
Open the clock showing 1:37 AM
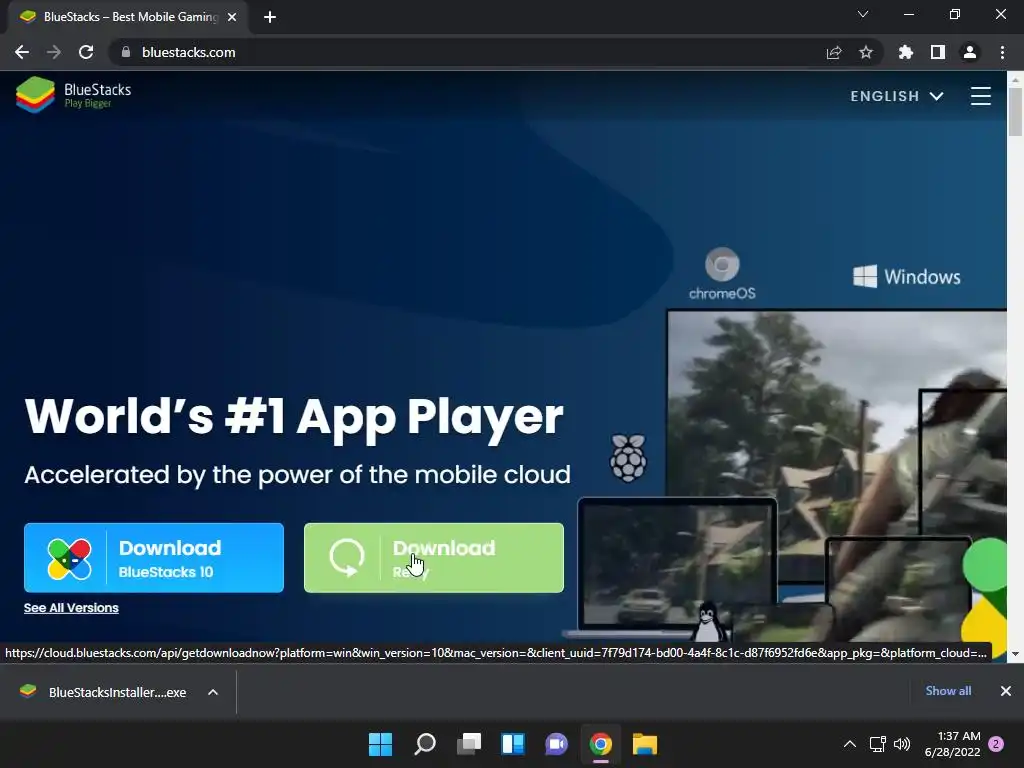coord(952,744)
